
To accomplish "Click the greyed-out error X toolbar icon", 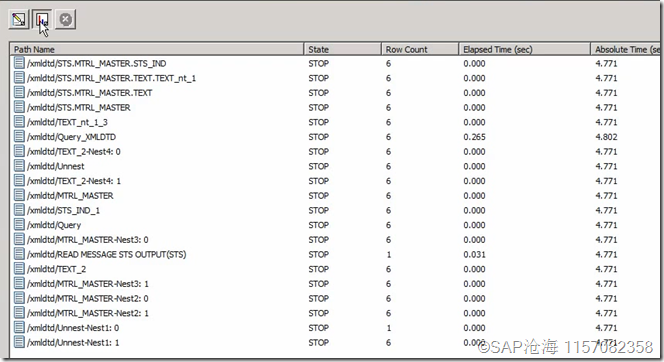I will tap(65, 19).
